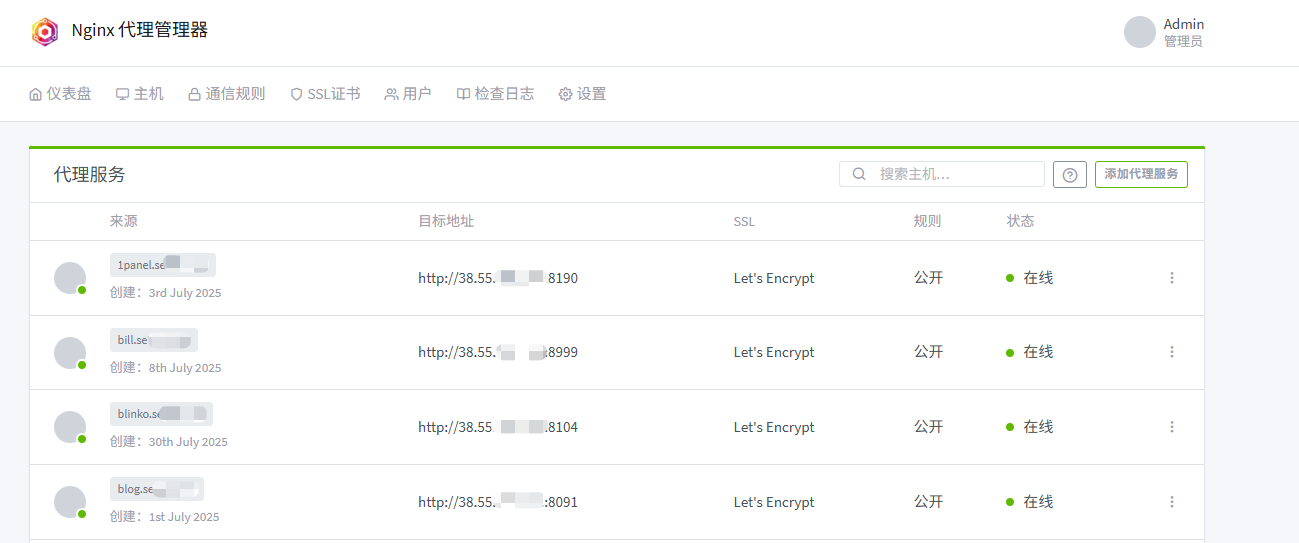Click the avatar icon for blinko host

point(70,427)
